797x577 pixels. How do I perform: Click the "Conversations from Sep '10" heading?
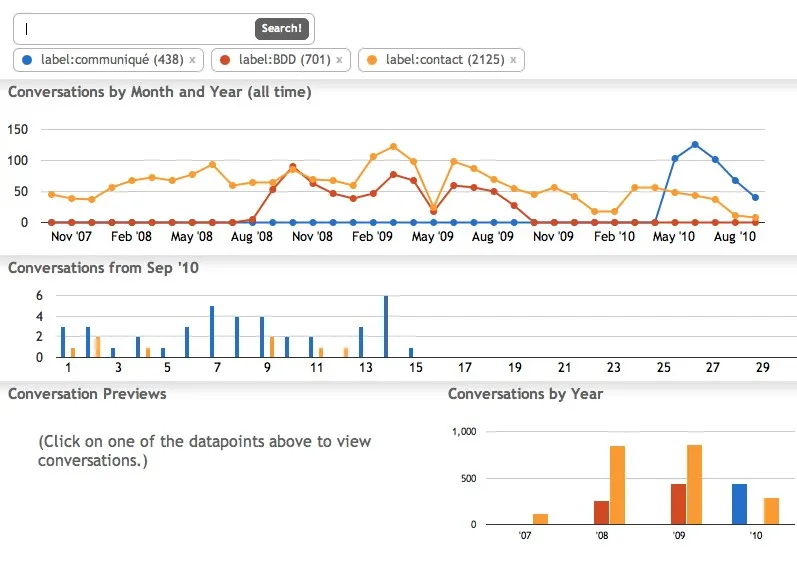point(103,268)
